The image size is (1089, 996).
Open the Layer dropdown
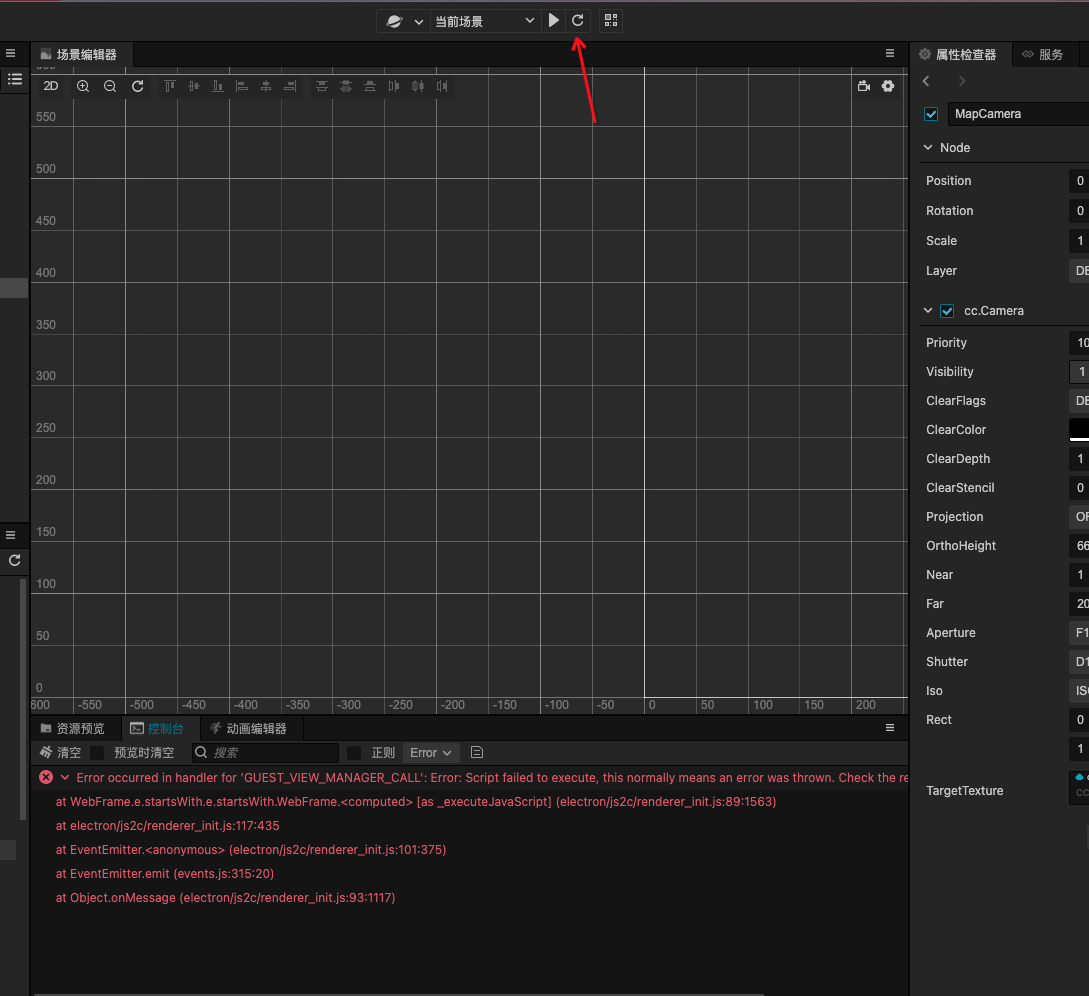pyautogui.click(x=1079, y=271)
